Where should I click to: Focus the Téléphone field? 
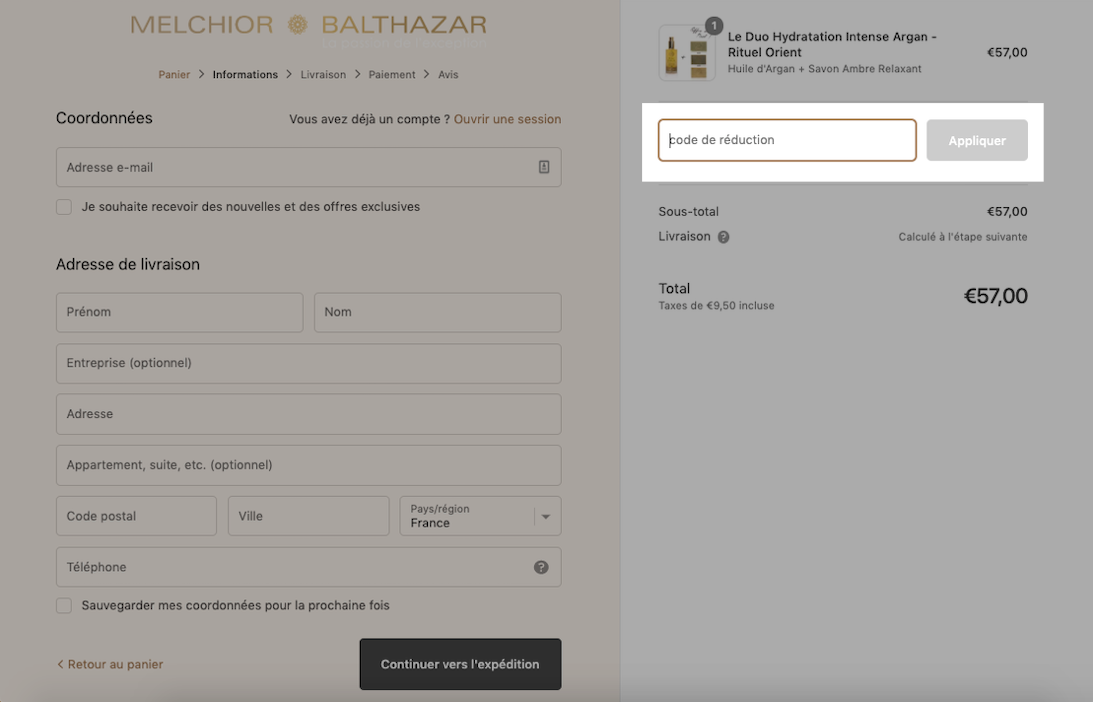tap(309, 567)
